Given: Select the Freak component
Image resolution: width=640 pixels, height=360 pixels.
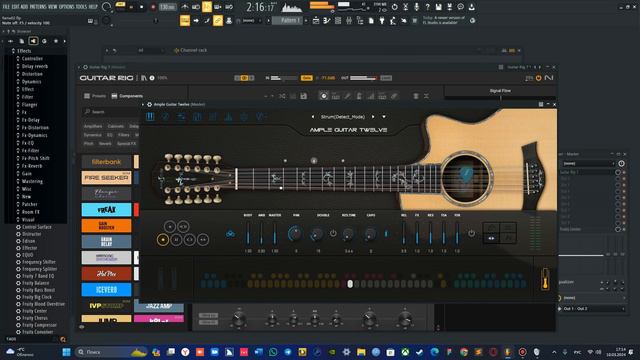Looking at the screenshot, I should tap(107, 209).
